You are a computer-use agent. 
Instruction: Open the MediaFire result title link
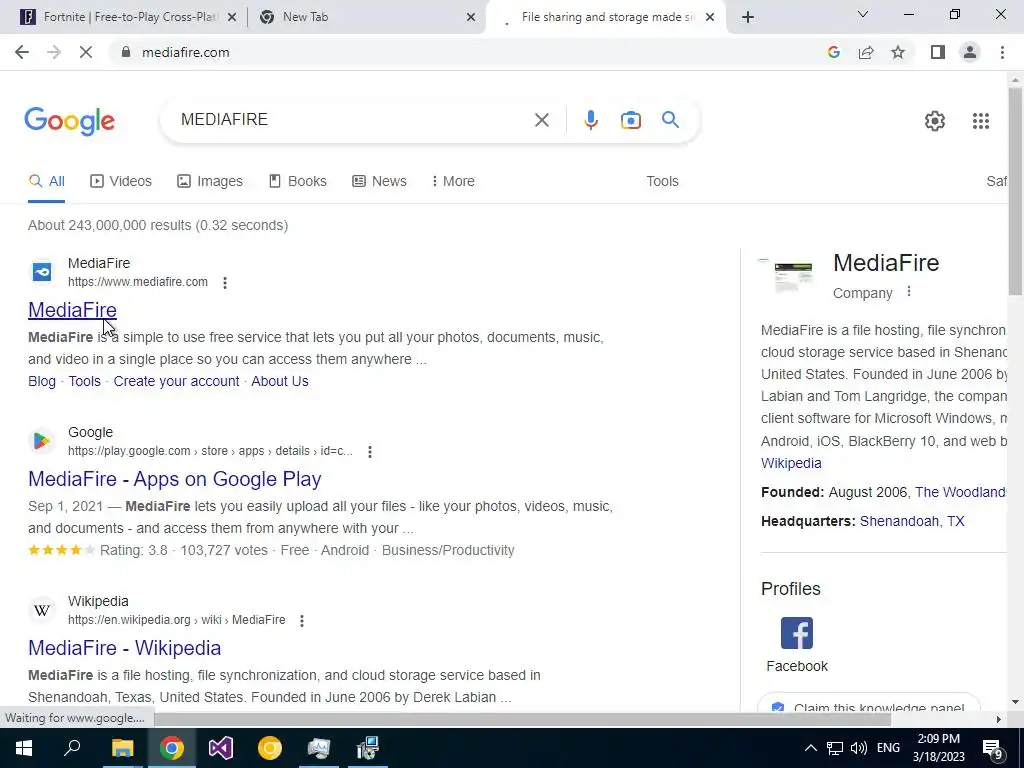(72, 310)
